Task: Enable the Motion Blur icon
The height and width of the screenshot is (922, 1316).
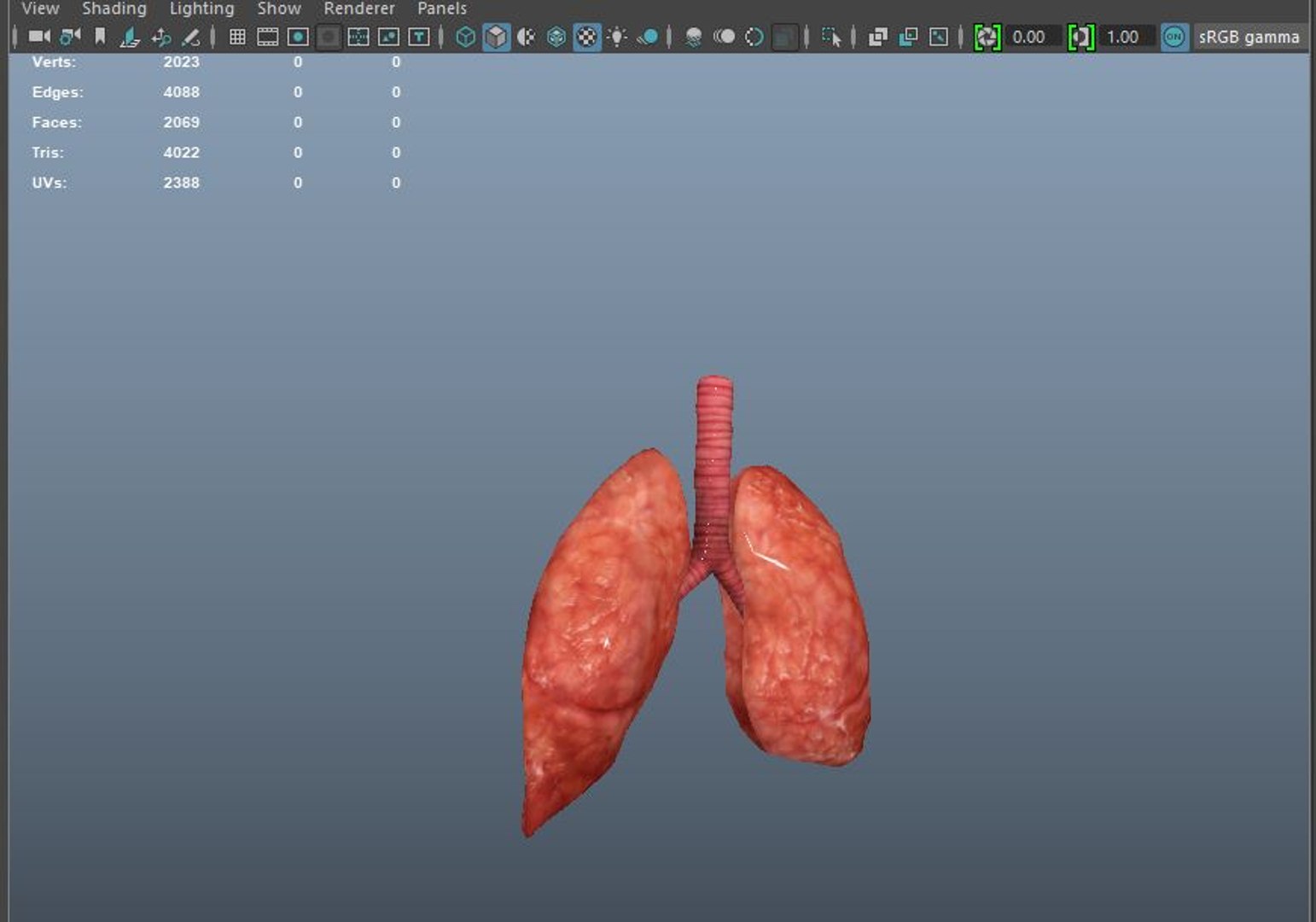Action: point(724,37)
